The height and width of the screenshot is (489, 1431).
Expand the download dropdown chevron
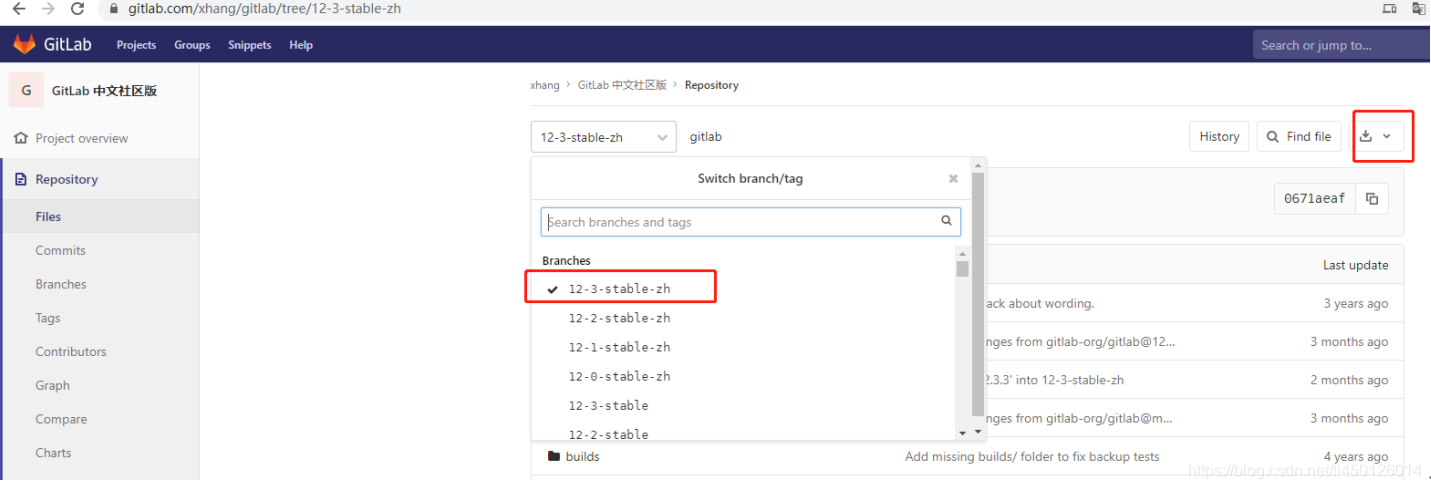1386,137
